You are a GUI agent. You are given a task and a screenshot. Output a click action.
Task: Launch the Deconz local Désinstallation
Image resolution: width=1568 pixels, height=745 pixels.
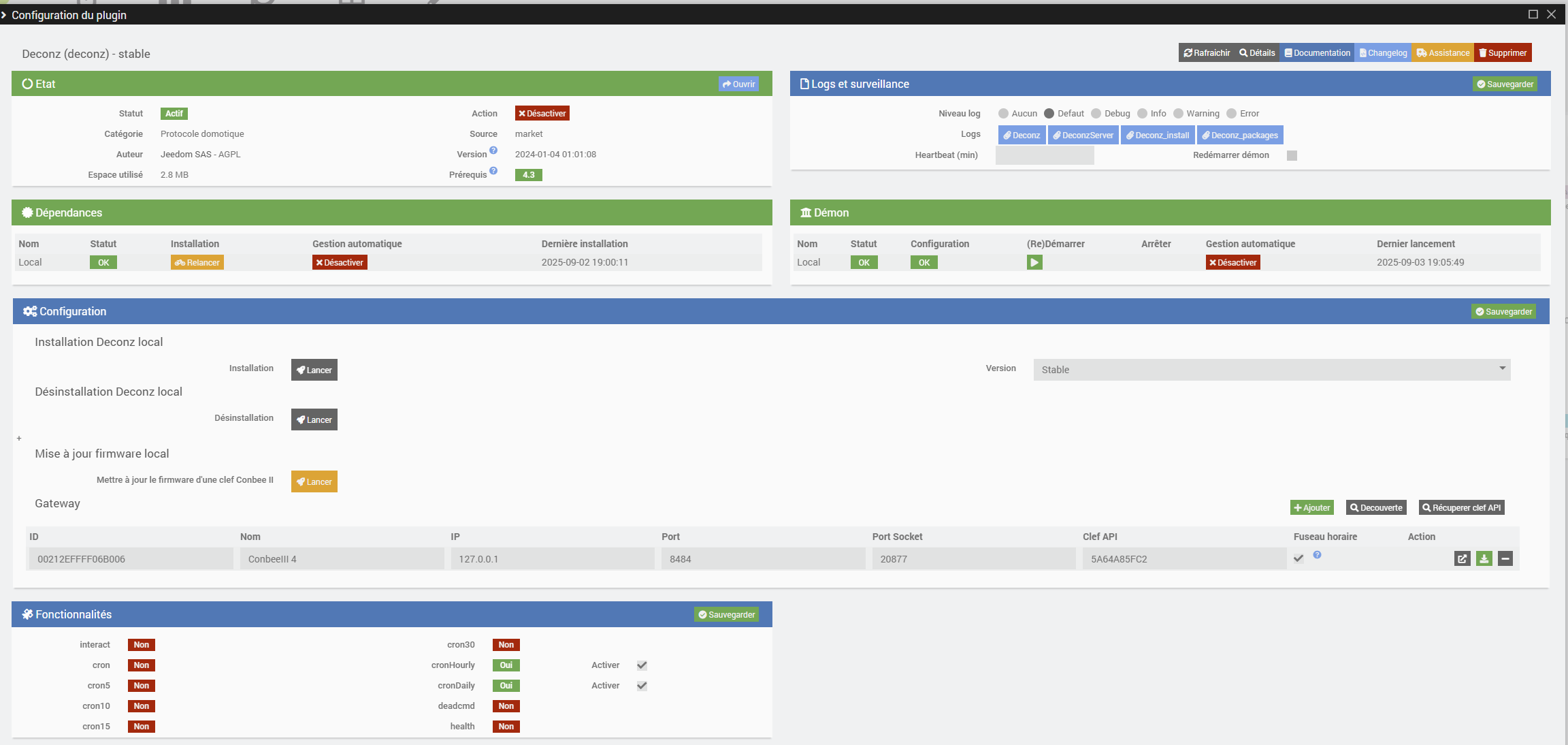(x=314, y=419)
